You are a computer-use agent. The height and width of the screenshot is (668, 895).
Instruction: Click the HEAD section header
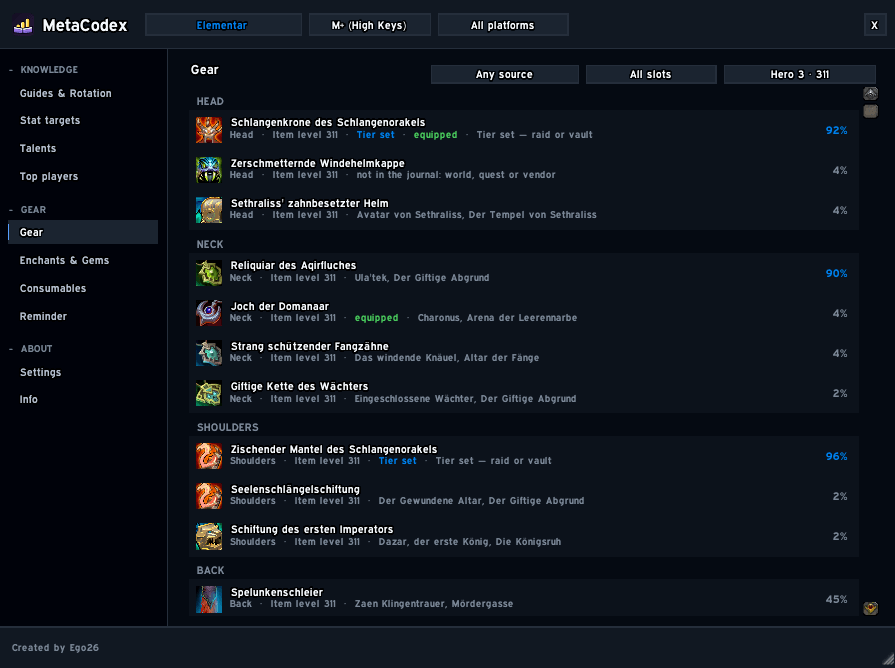point(210,102)
